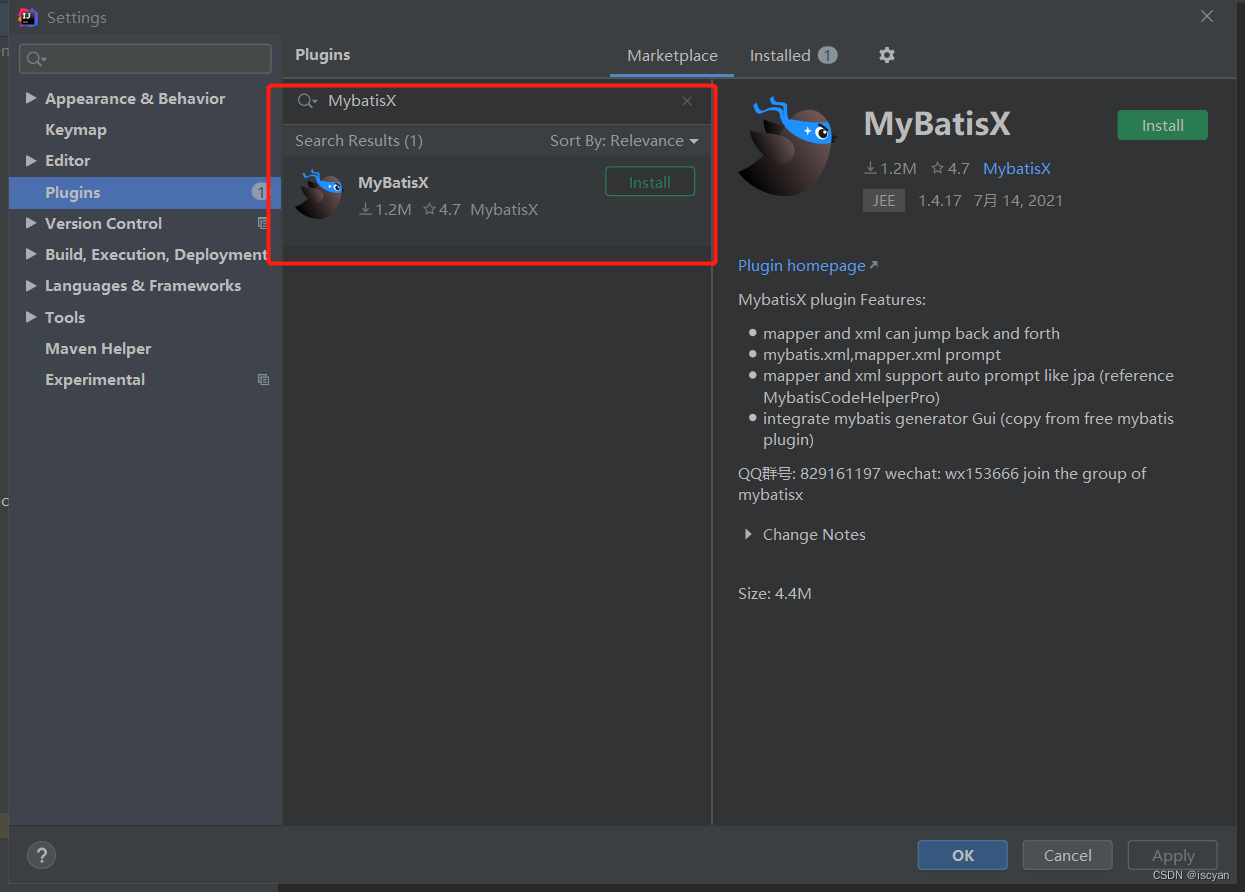Close the Settings dialog window
1245x892 pixels.
point(1207,16)
